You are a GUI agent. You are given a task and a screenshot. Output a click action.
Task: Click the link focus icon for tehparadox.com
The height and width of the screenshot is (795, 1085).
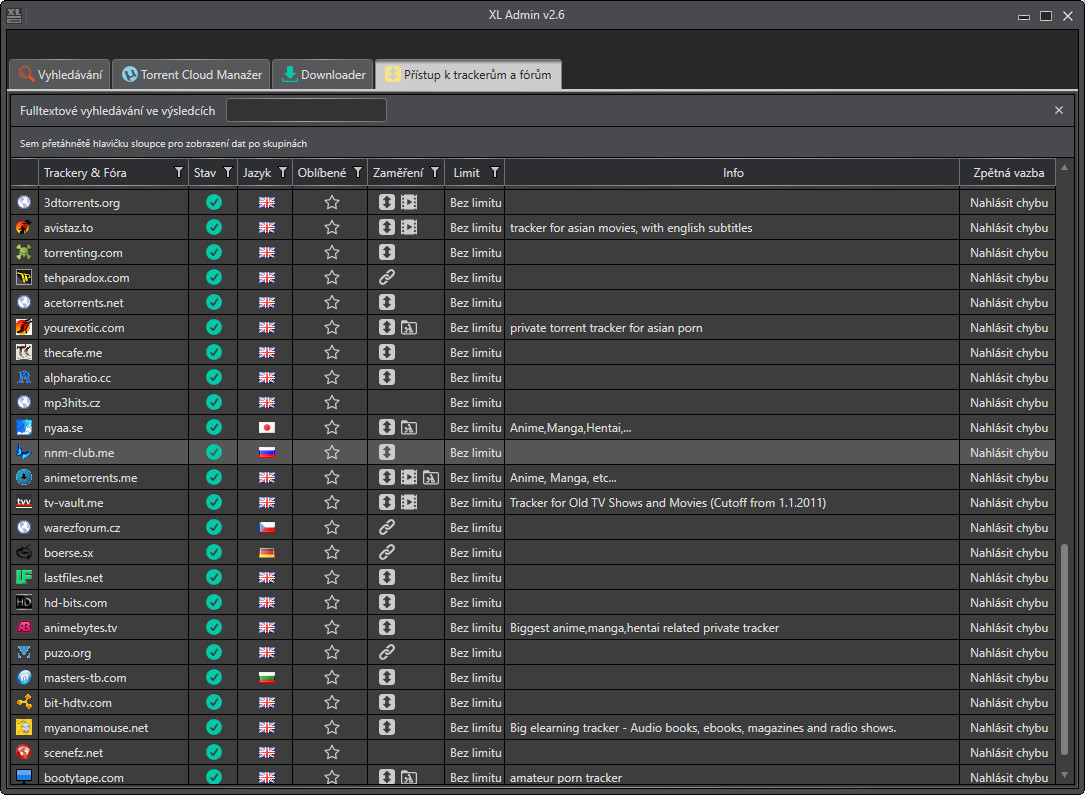387,277
